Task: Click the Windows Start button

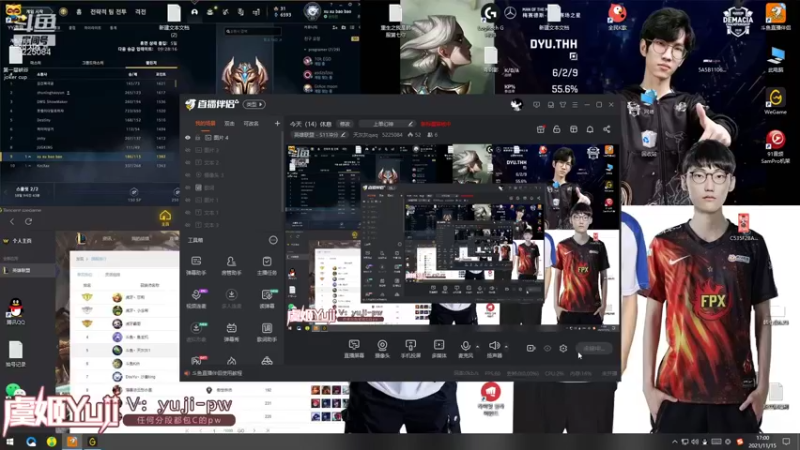Action: (x=10, y=442)
